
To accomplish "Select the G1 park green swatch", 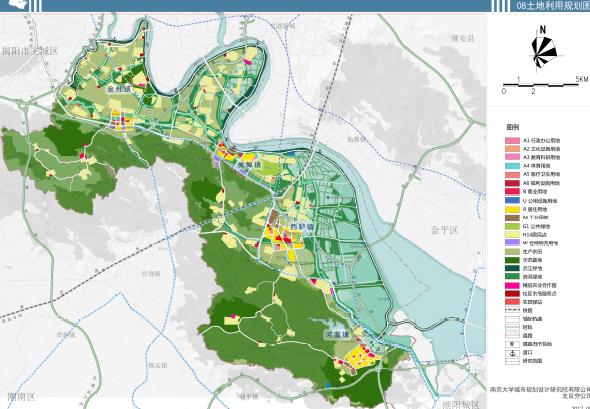I will click(x=512, y=226).
